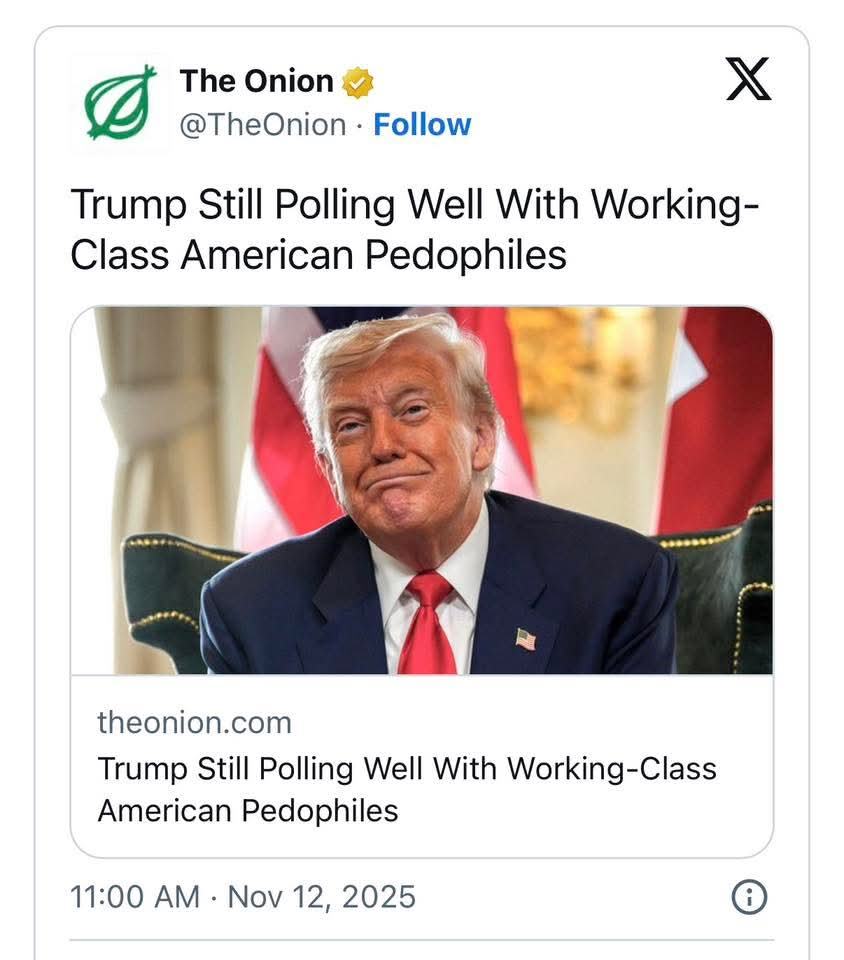The image size is (844, 960).
Task: Click the tweet info circle icon
Action: 749,897
